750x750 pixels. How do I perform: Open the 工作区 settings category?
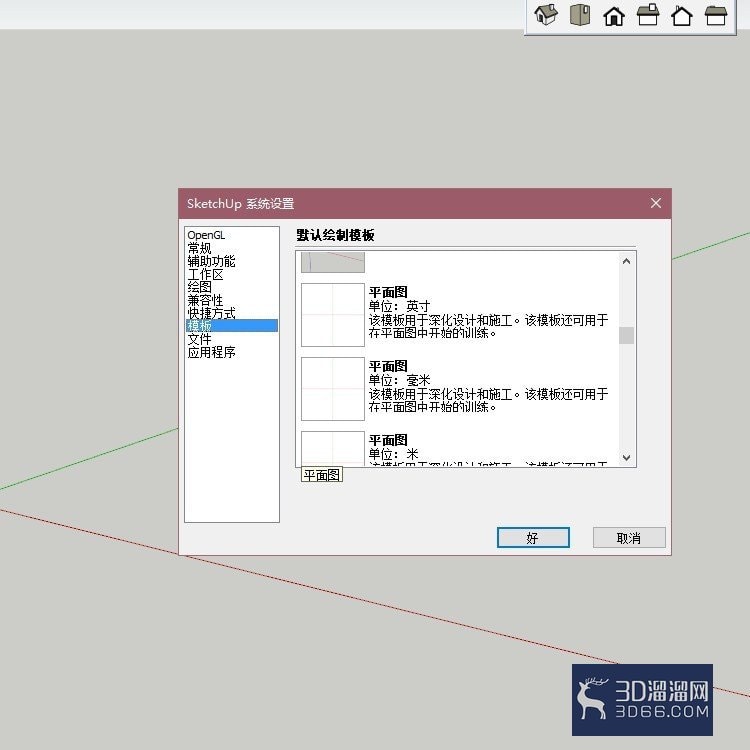coord(205,274)
